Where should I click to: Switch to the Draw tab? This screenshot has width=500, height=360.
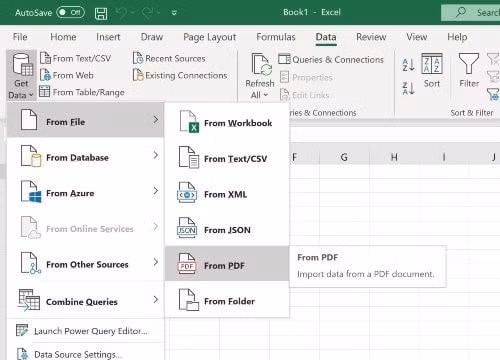152,37
